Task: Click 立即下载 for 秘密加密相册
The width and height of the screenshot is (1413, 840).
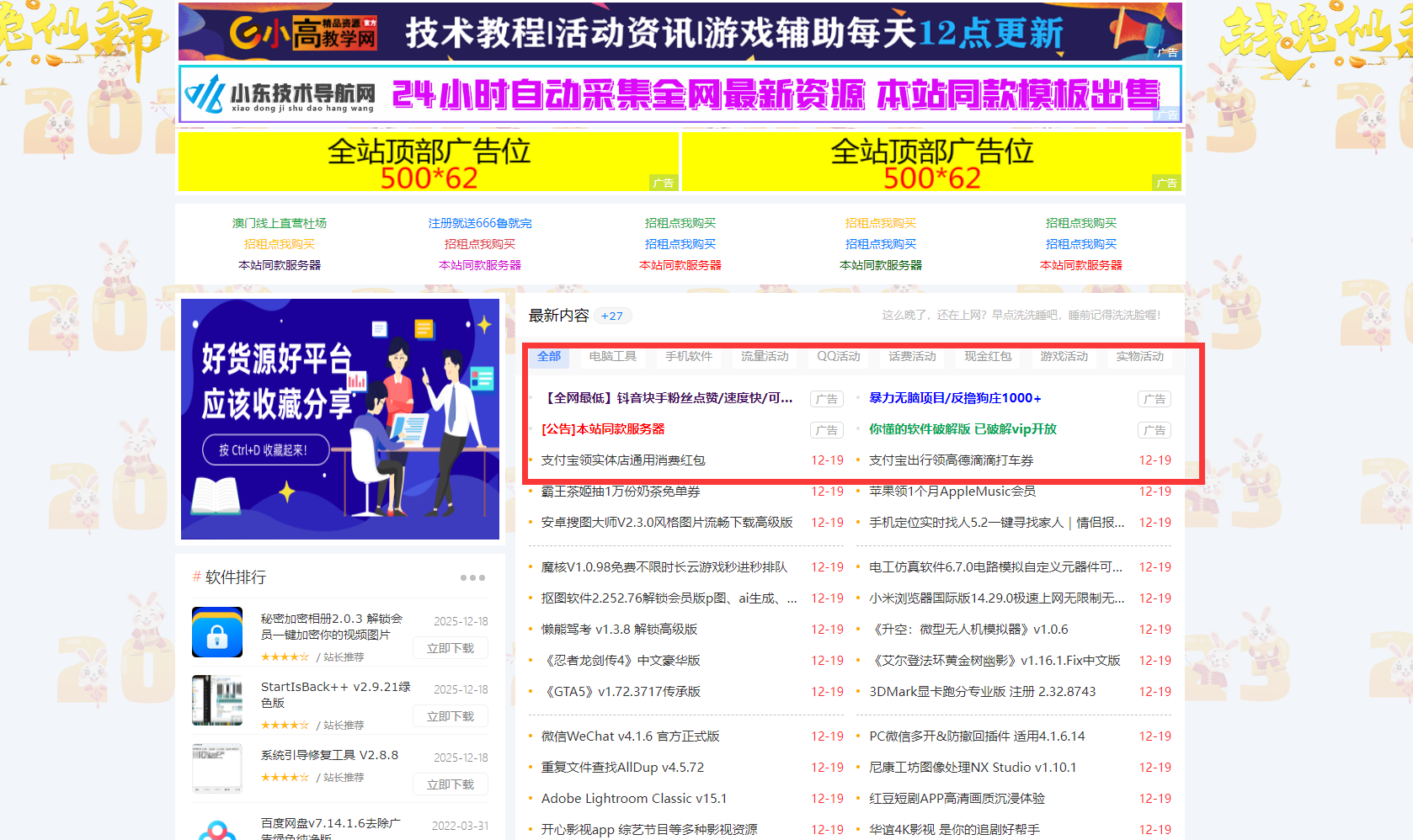Action: (451, 648)
